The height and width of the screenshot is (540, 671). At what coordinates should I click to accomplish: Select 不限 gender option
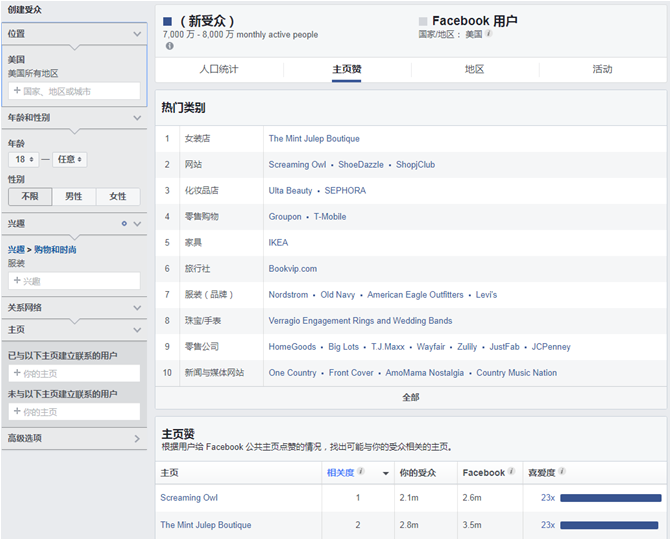pyautogui.click(x=30, y=196)
